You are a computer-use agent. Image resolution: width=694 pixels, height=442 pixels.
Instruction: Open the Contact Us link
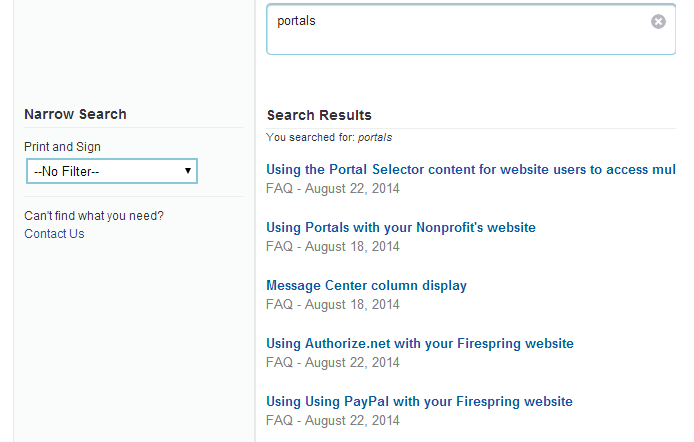click(54, 234)
